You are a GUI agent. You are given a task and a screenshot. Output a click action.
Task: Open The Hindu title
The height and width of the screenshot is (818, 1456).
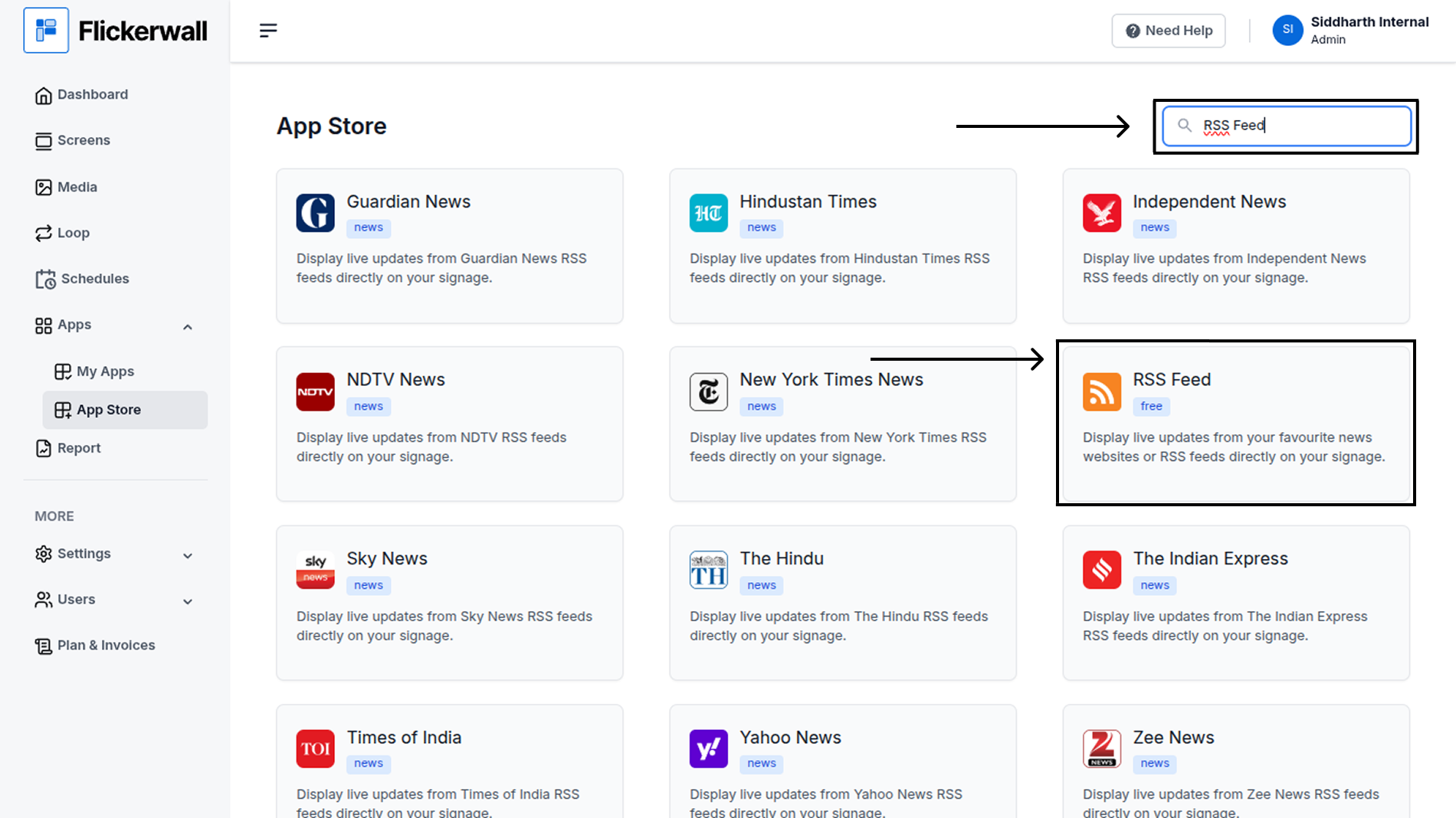(x=782, y=558)
